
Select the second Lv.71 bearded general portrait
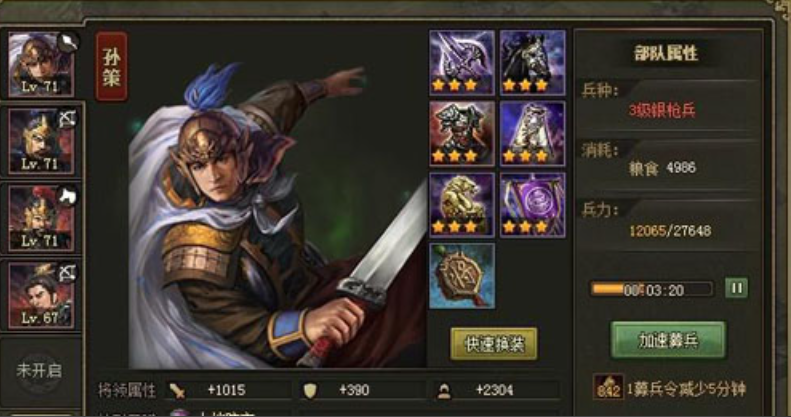coord(41,141)
